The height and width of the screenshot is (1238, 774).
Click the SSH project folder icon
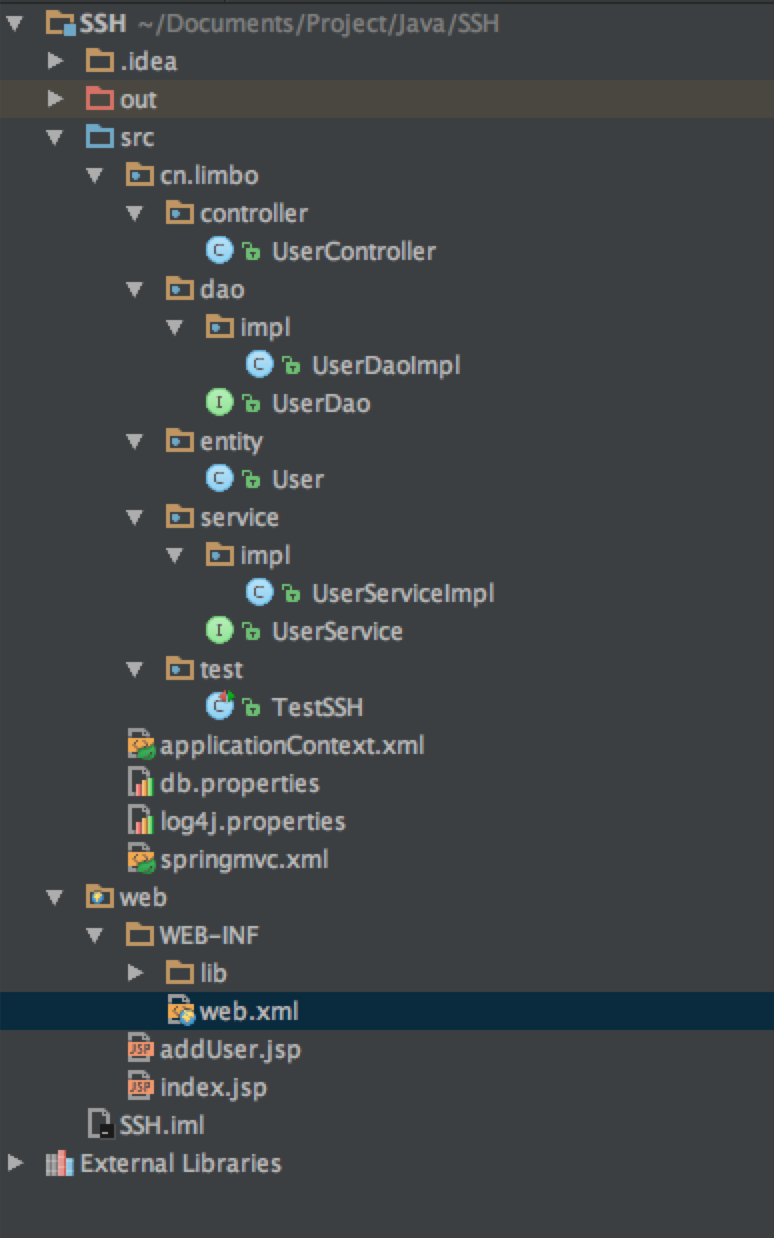(x=61, y=22)
